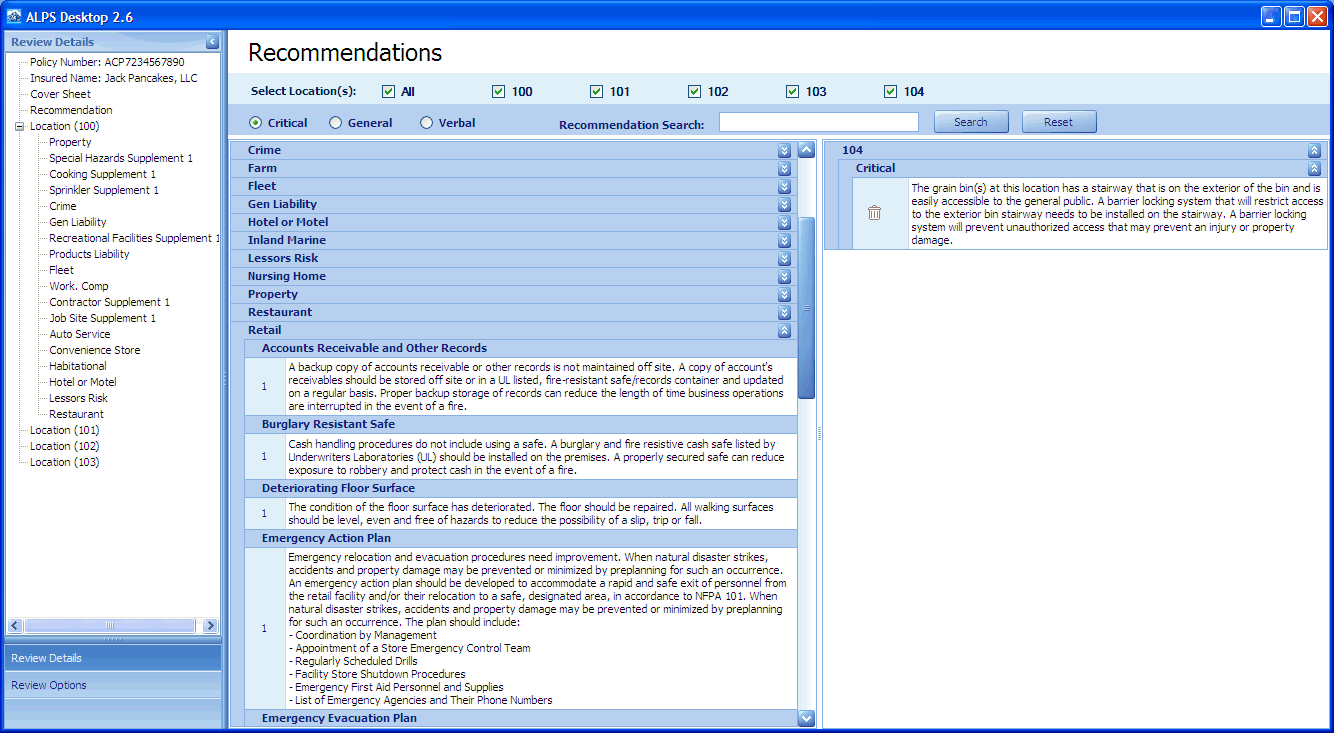This screenshot has height=733, width=1334.
Task: Focus the Recommendation Search field
Action: tap(818, 122)
